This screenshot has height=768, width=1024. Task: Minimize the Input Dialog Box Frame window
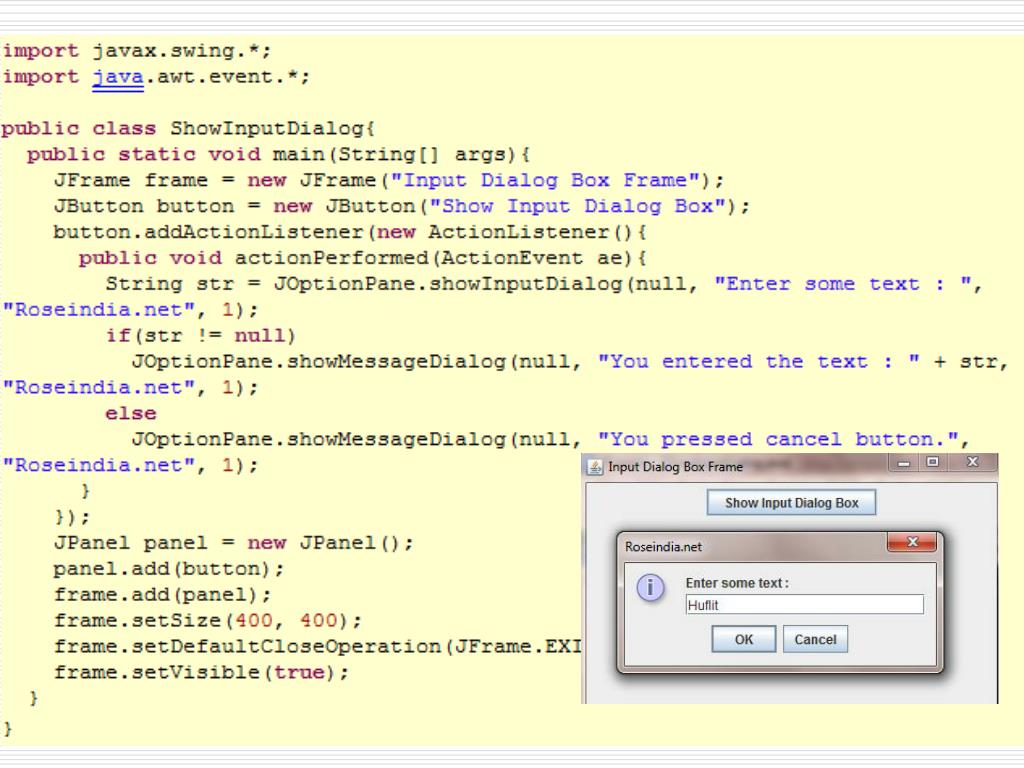904,463
